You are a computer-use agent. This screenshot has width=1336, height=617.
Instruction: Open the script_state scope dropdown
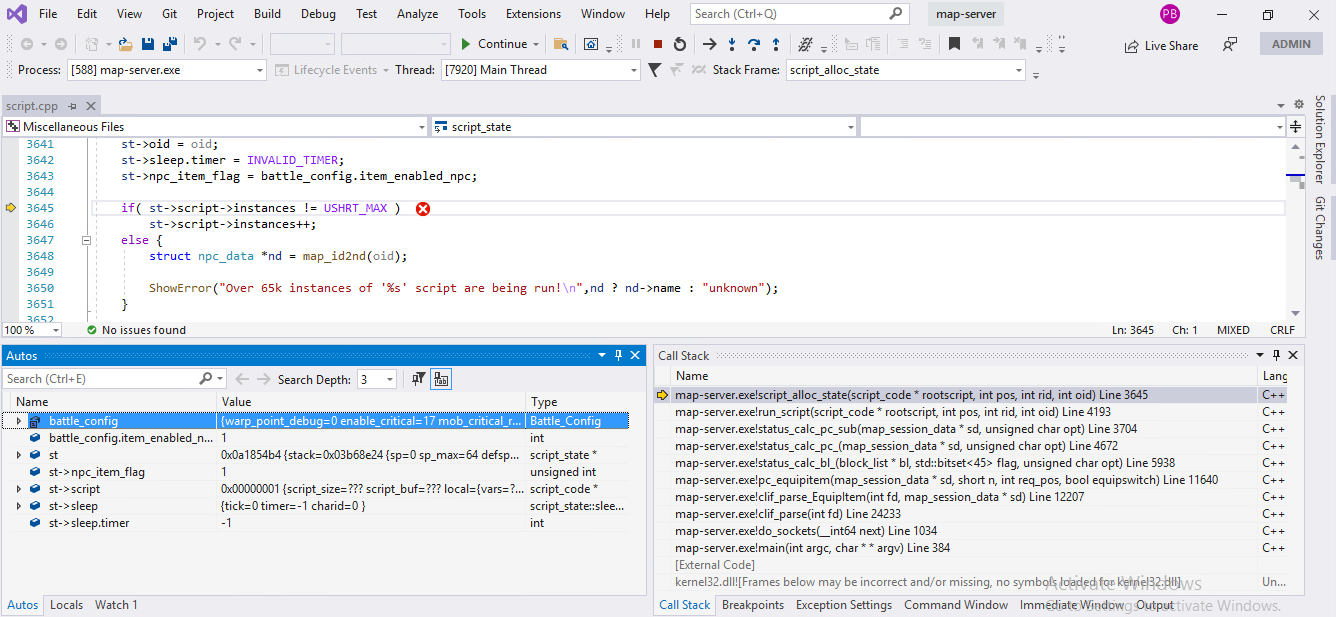coord(850,127)
